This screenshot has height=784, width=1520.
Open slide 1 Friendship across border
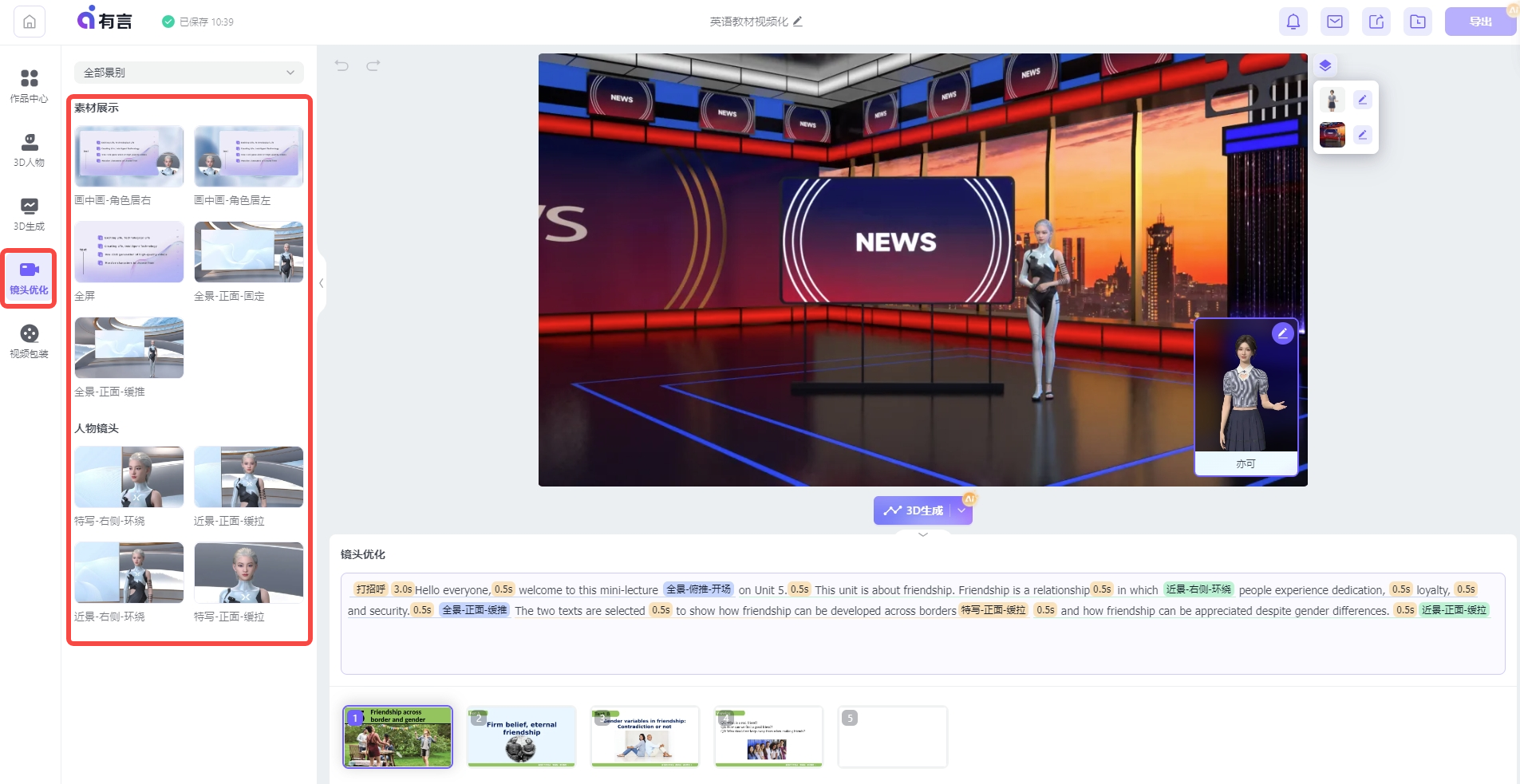(397, 737)
